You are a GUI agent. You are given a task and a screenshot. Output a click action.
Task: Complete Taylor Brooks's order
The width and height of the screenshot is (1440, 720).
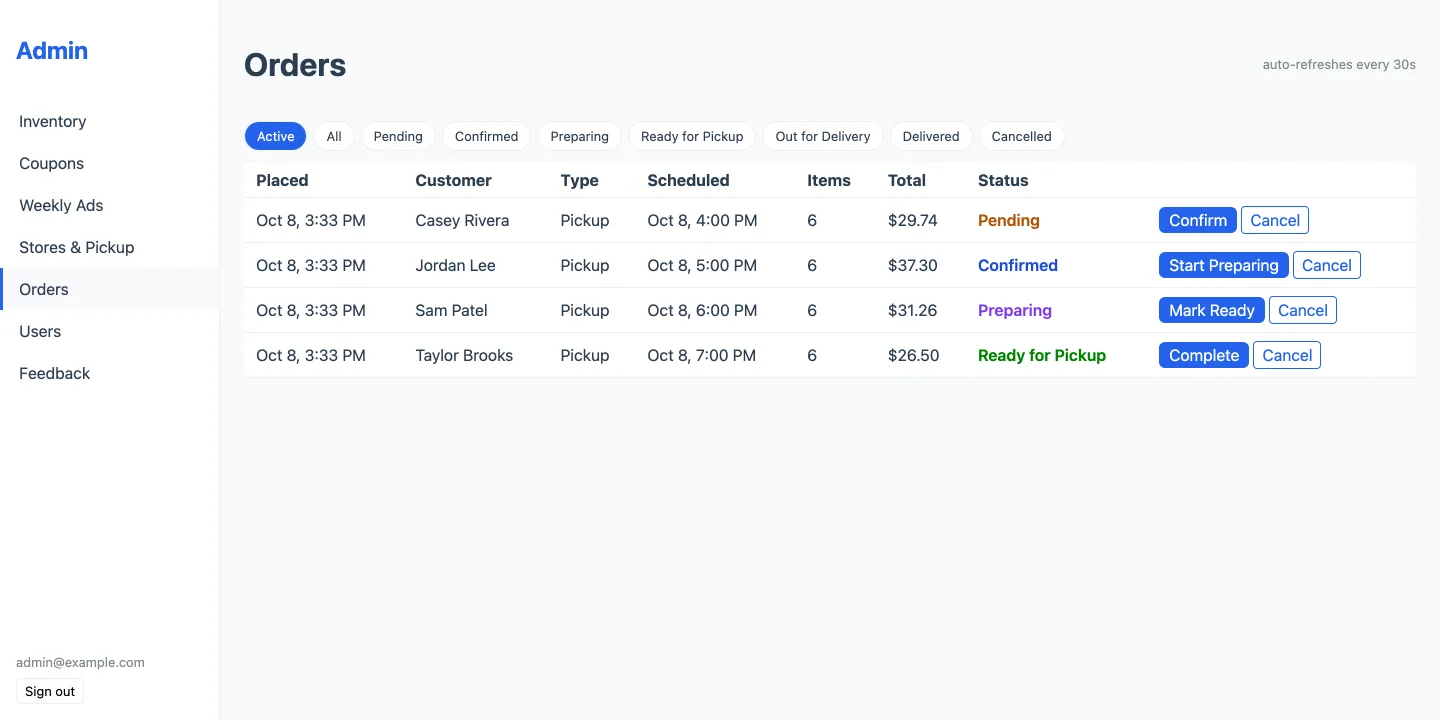point(1204,355)
